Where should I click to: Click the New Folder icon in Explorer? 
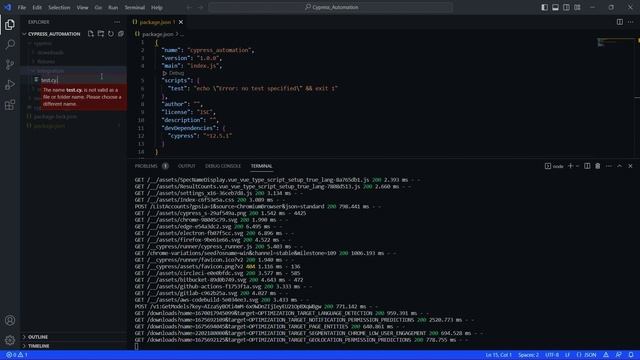tap(101, 34)
